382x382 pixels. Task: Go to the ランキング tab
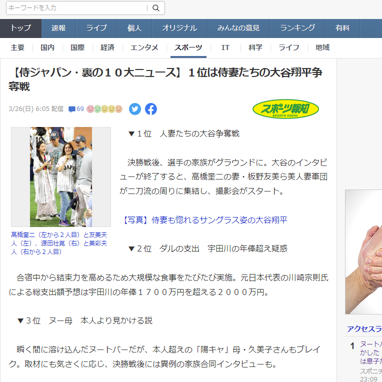[298, 28]
